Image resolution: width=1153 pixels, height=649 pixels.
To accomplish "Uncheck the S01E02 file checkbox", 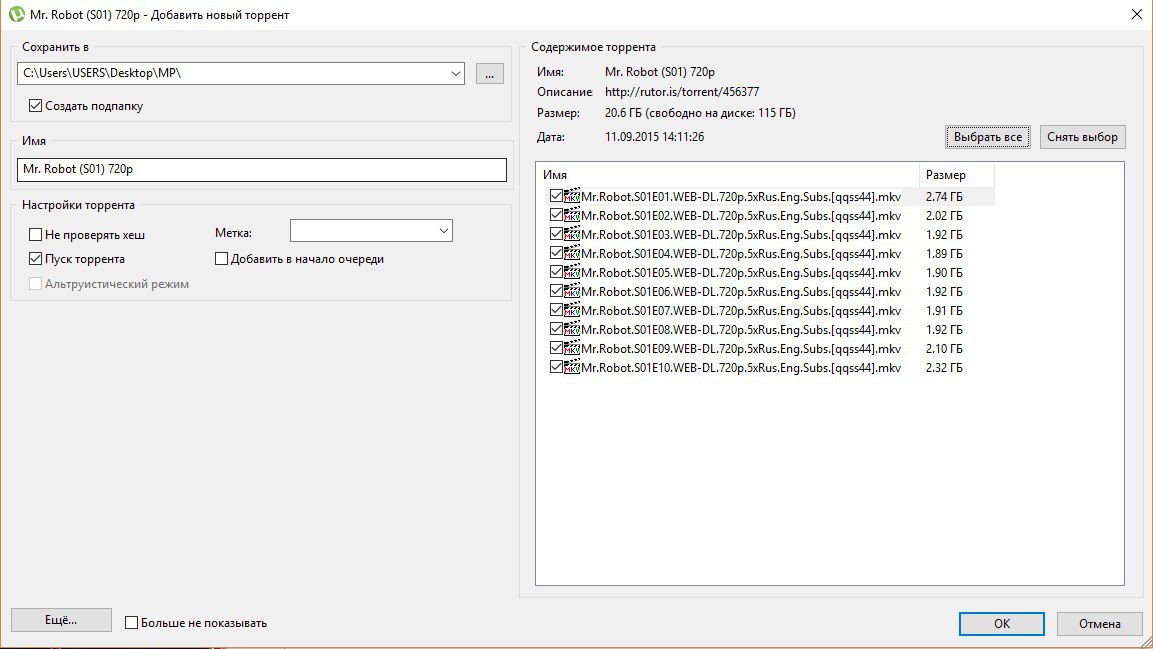I will point(556,215).
